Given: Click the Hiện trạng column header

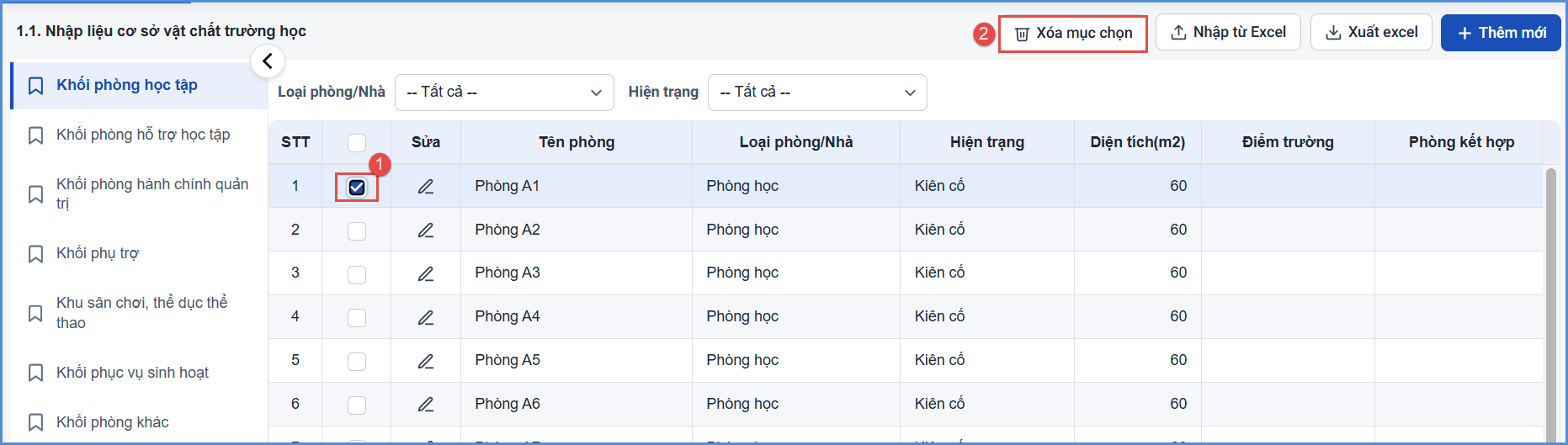Looking at the screenshot, I should coord(987,142).
